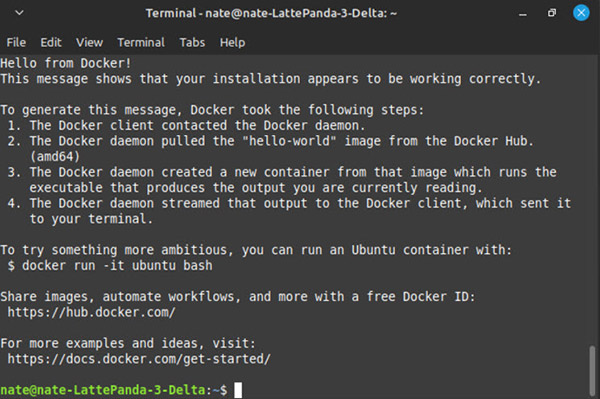Click the 'Hello from Docker!' line
The height and width of the screenshot is (399, 600).
click(66, 63)
